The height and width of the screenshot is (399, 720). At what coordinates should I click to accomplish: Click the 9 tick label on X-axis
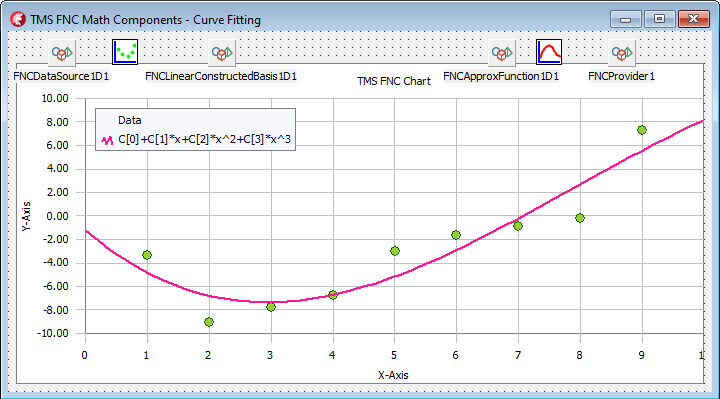coord(641,355)
